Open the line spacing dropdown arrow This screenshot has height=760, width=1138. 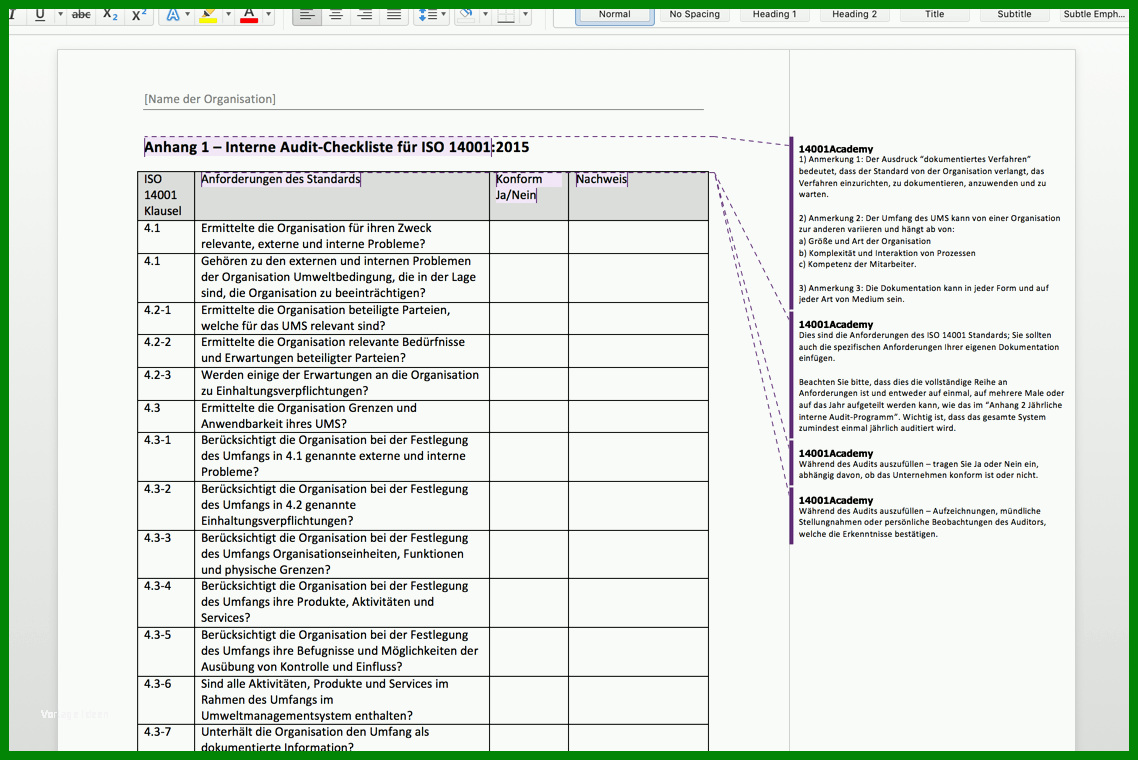[444, 14]
